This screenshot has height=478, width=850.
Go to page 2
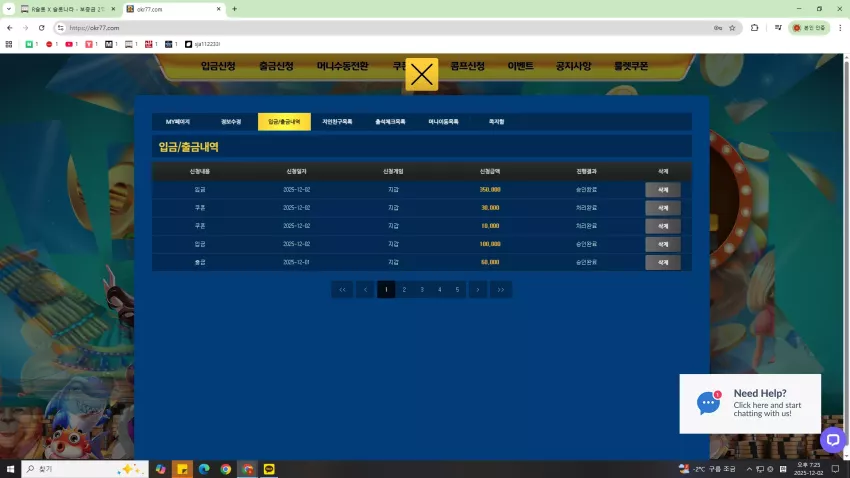[404, 289]
